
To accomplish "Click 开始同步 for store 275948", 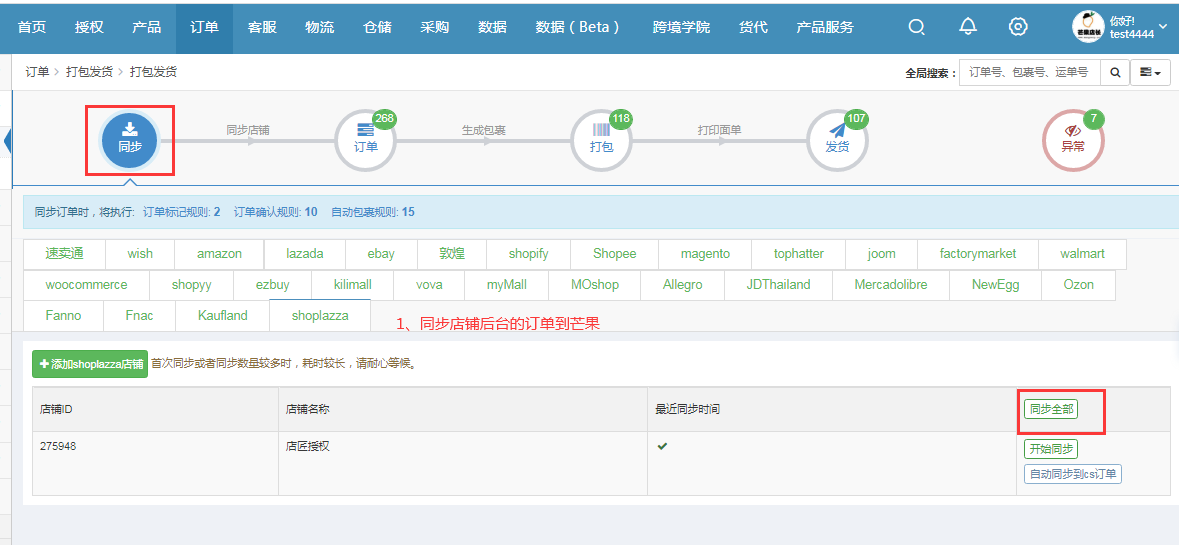I will [1051, 449].
